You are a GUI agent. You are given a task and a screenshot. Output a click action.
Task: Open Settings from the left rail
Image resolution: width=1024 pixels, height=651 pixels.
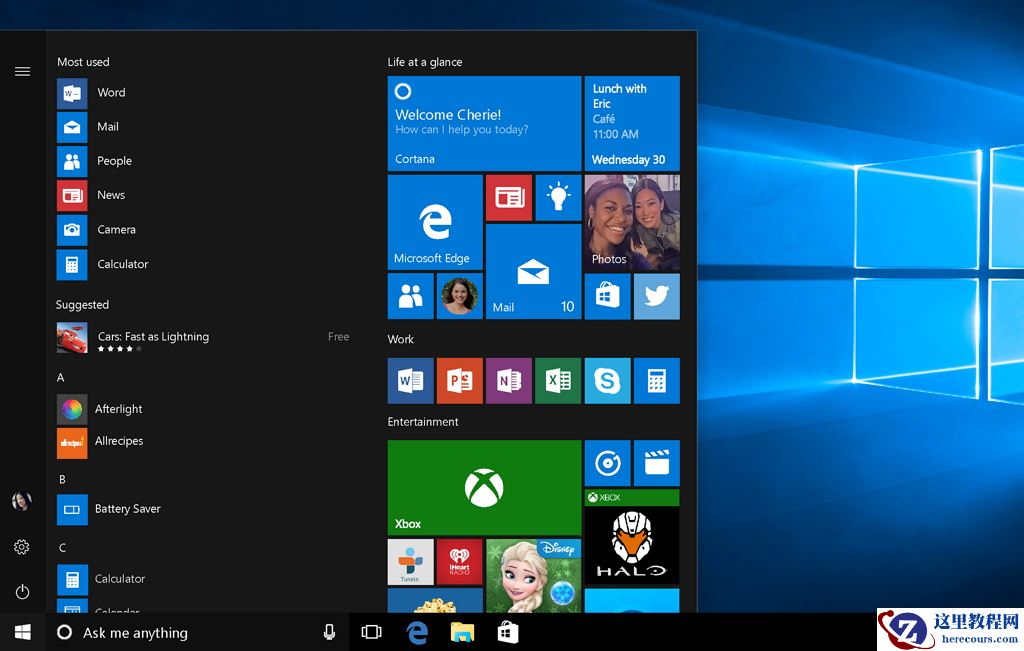(22, 547)
